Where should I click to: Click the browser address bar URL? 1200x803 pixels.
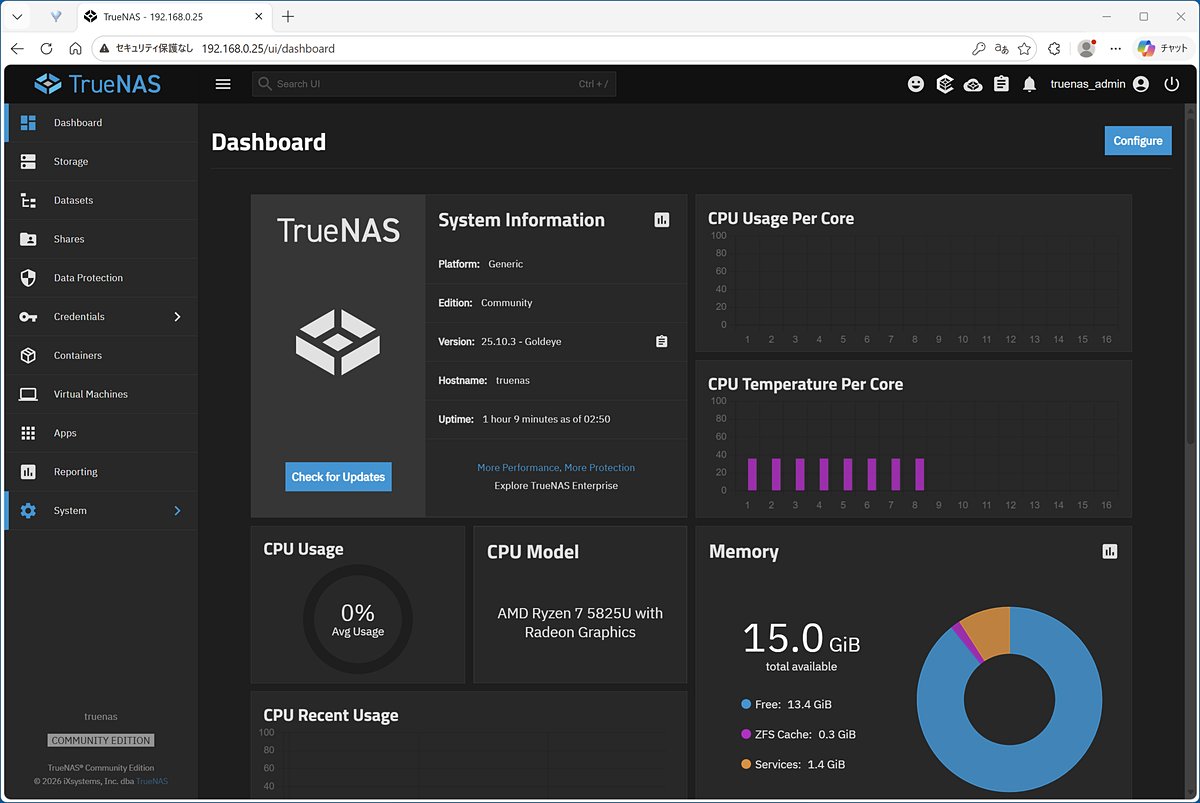tap(268, 48)
